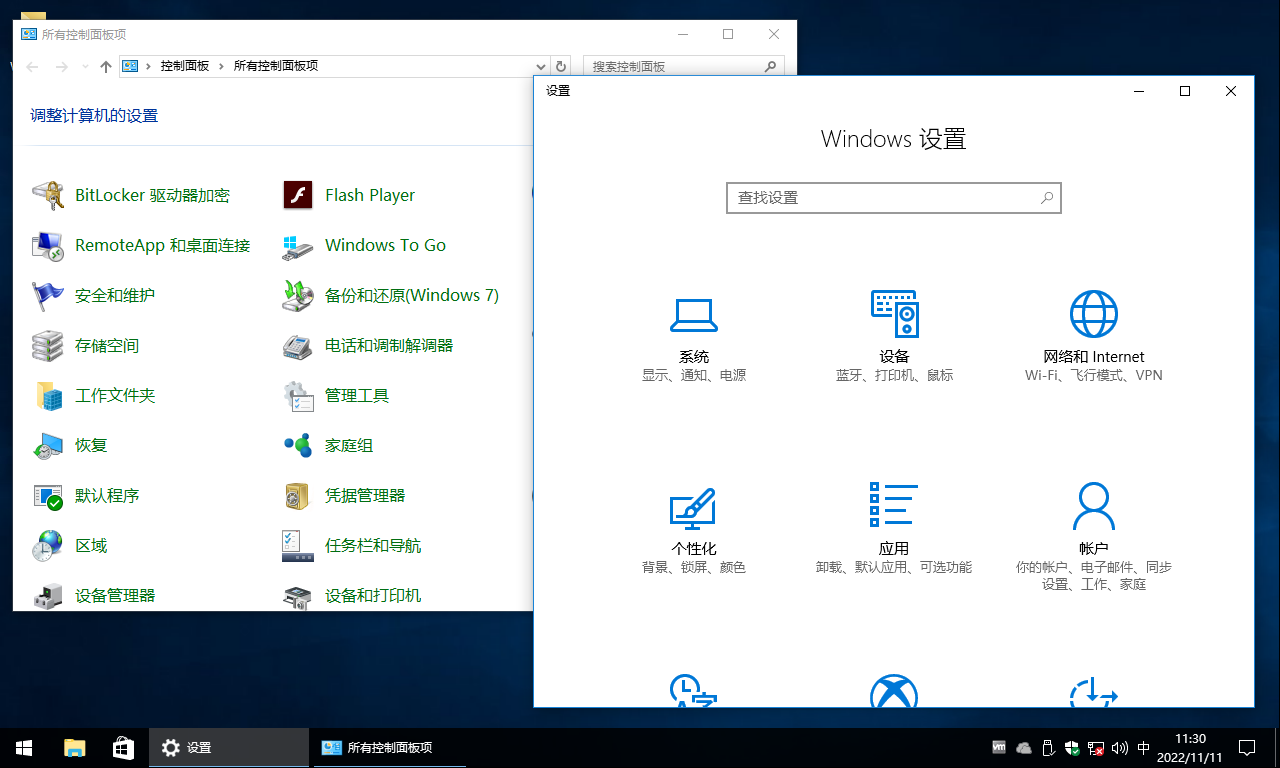Screen dimensions: 1280x768
Task: Open 个性化 icon in Settings
Action: [693, 508]
